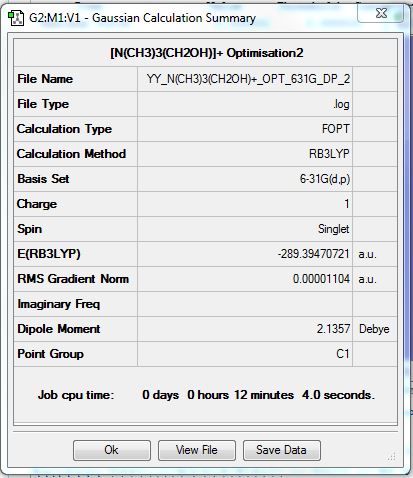Click the dialog resize grip corner

point(392,457)
